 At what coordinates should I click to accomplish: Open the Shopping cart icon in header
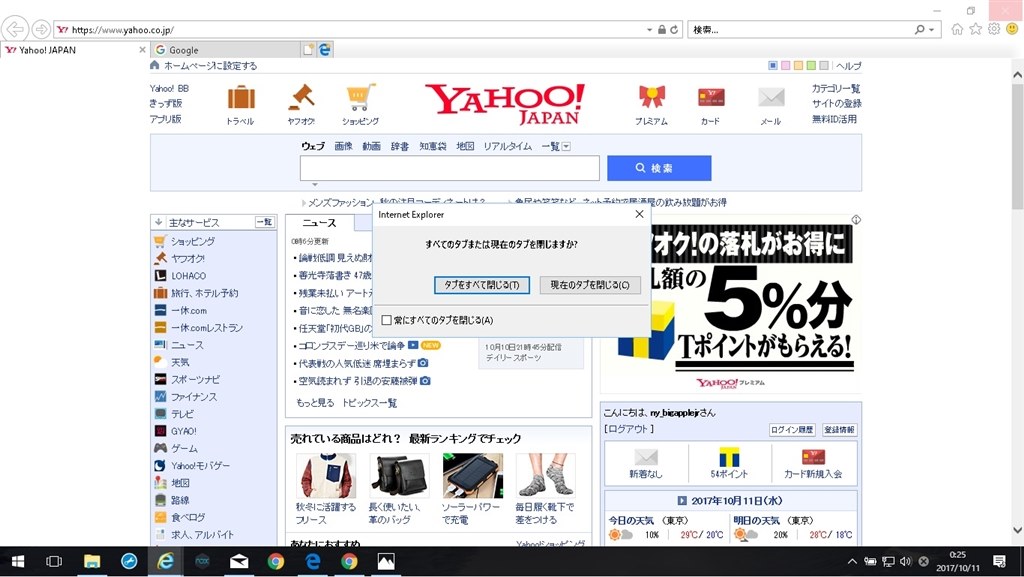(x=360, y=97)
